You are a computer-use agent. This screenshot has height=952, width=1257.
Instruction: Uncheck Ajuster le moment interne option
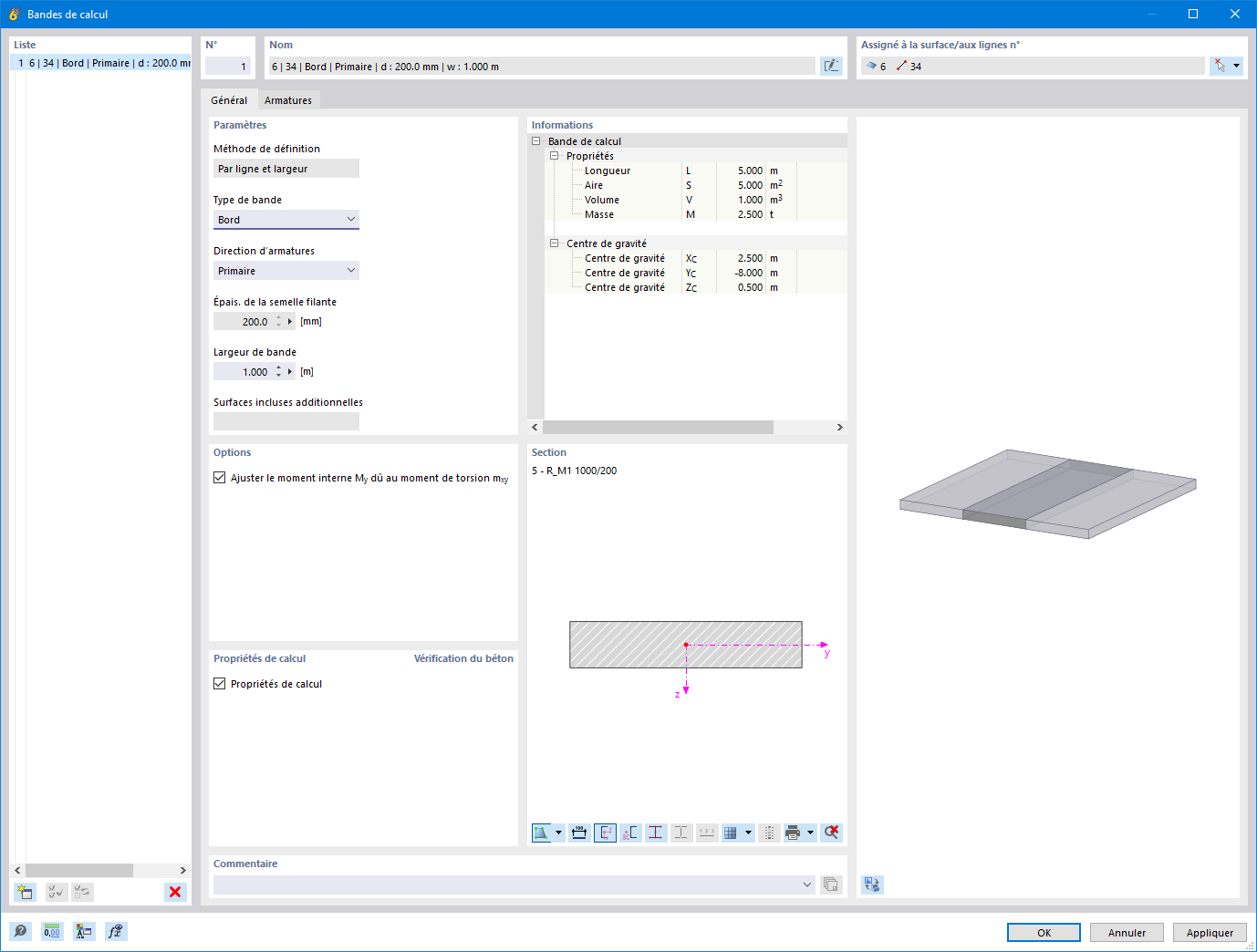(219, 477)
